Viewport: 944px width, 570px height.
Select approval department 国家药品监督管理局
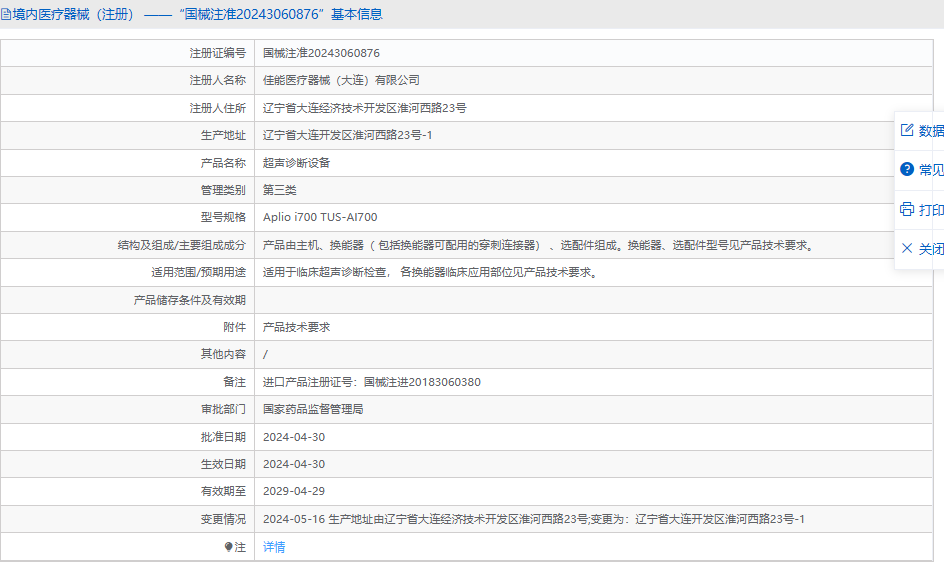313,409
